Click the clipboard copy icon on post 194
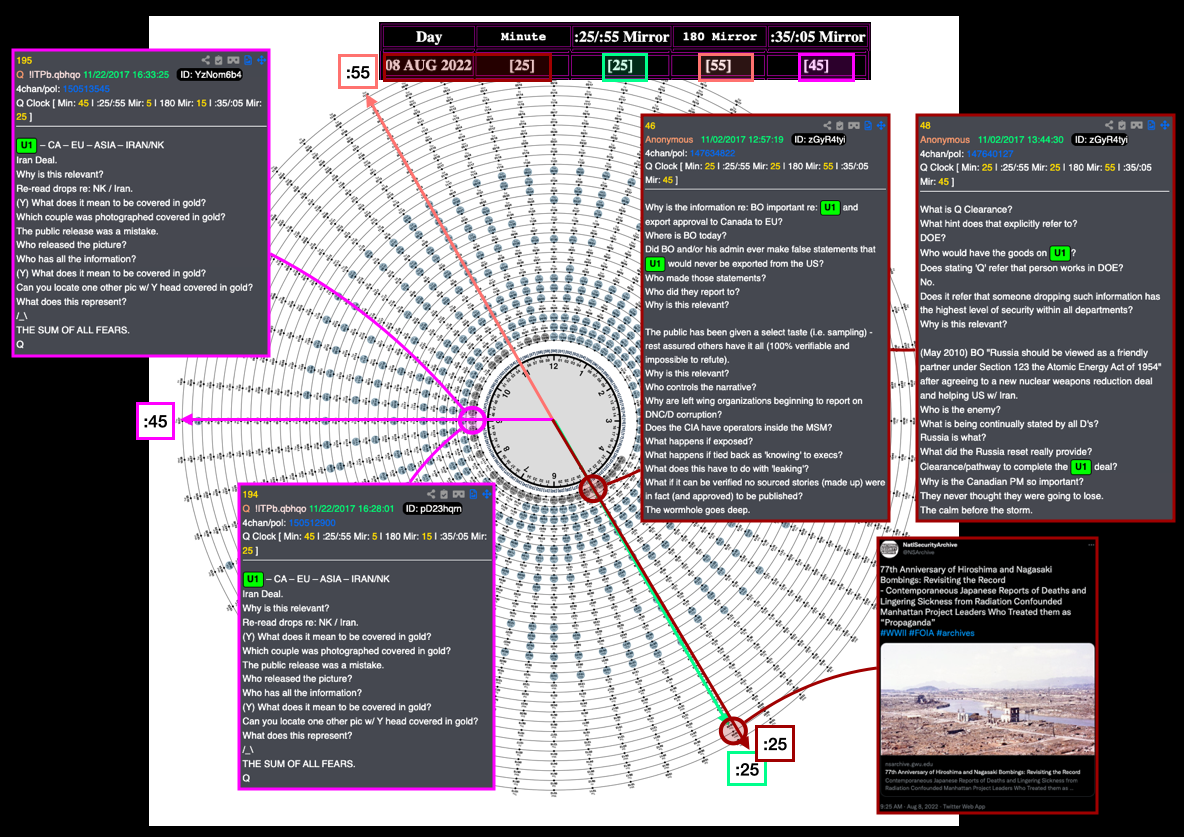Viewport: 1184px width, 837px height. [444, 494]
